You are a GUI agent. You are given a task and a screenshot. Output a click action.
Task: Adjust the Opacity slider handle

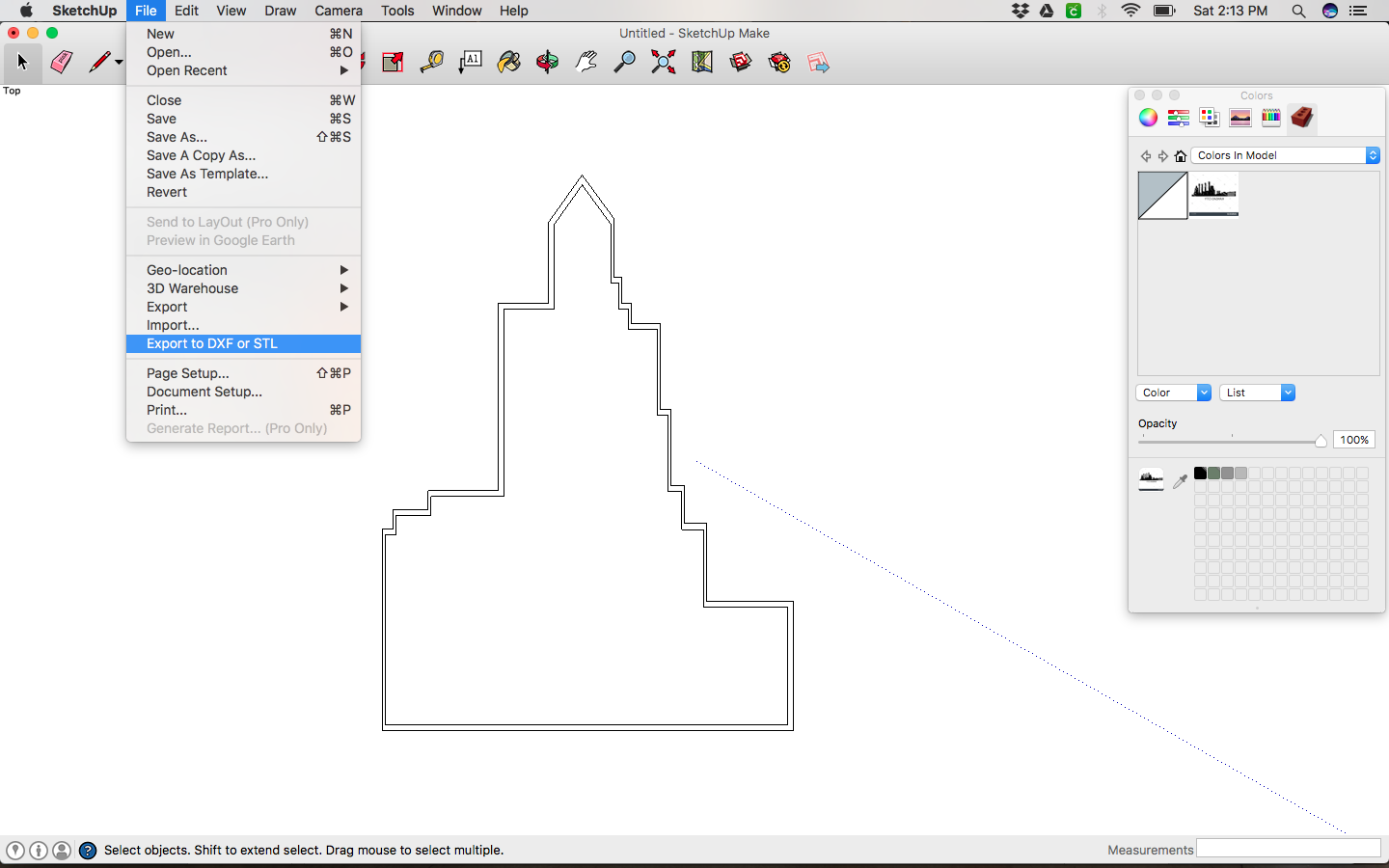point(1321,441)
